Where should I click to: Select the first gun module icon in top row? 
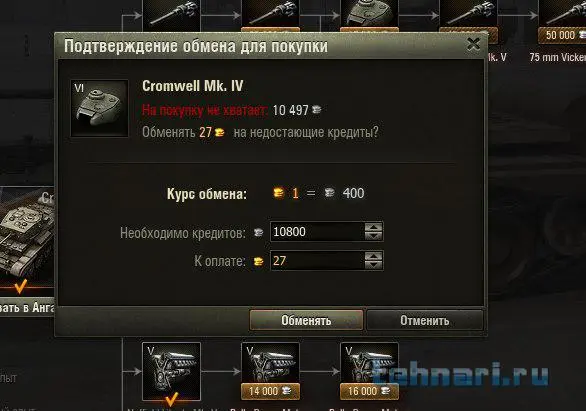(x=171, y=15)
